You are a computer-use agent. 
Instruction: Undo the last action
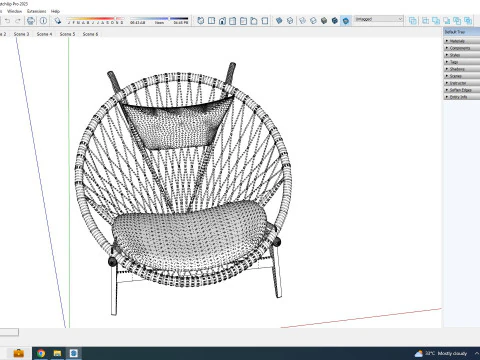click(7, 21)
